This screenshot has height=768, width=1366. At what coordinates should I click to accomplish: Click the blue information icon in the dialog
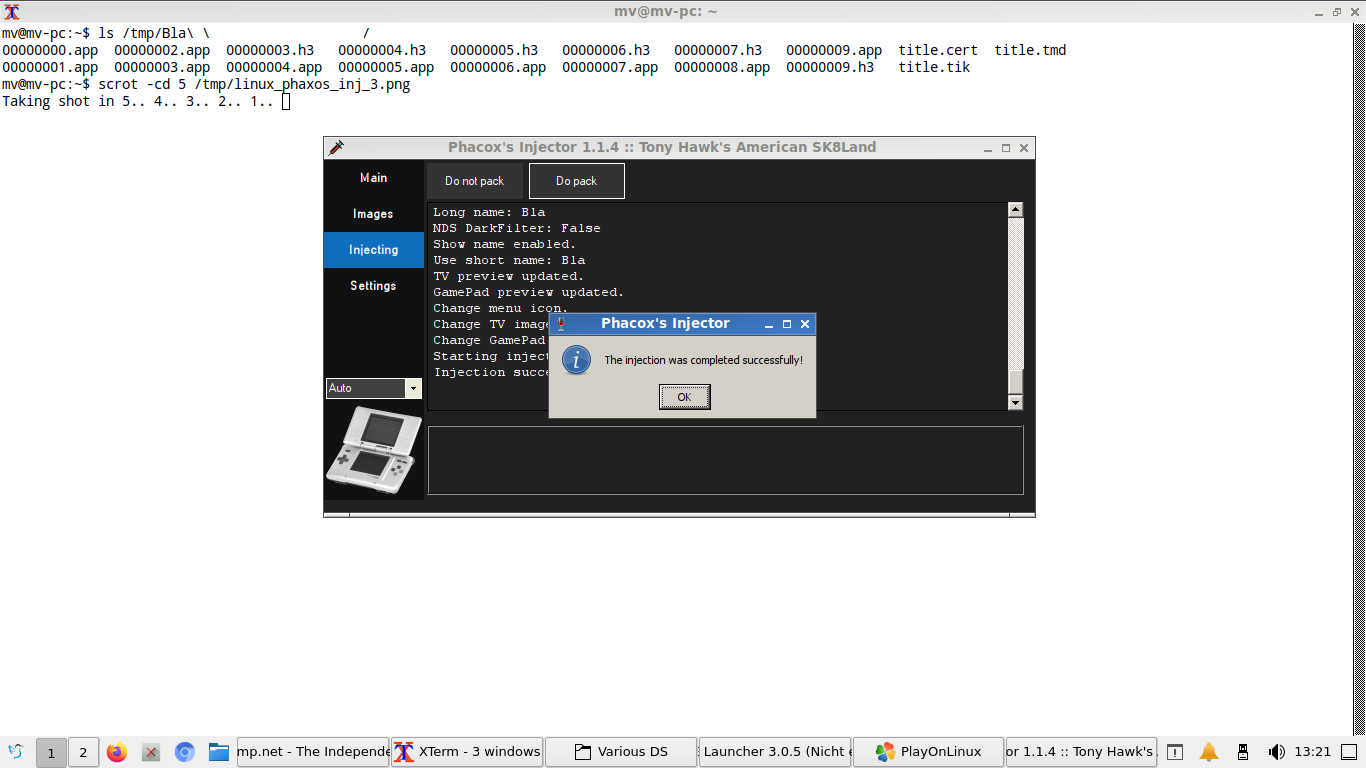pyautogui.click(x=577, y=360)
